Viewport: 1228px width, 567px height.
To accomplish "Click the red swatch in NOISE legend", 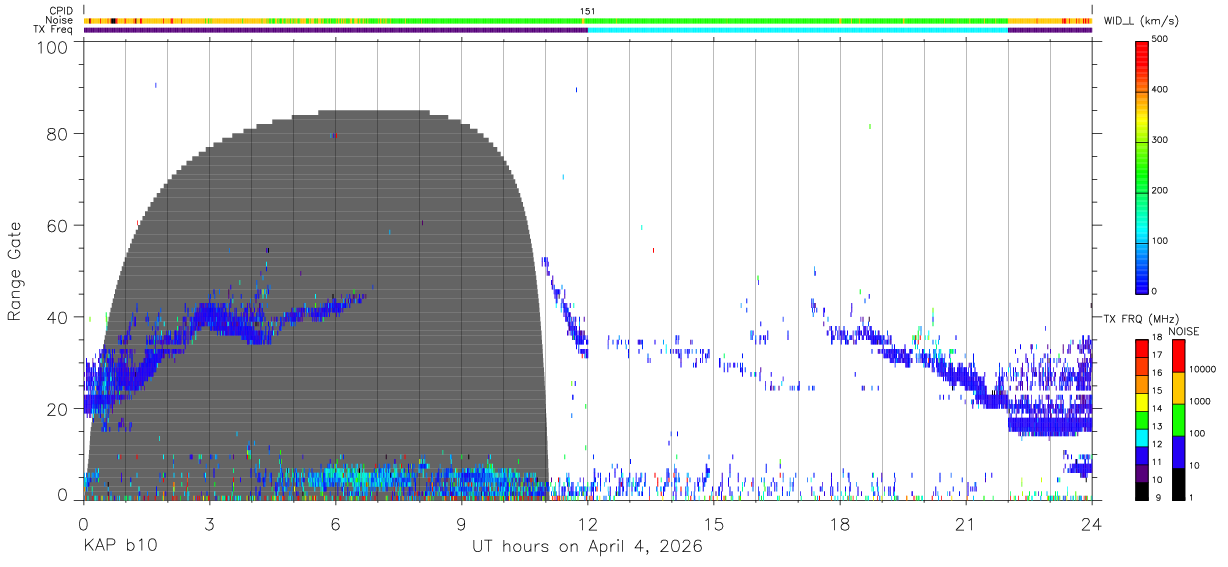I will [x=1178, y=355].
